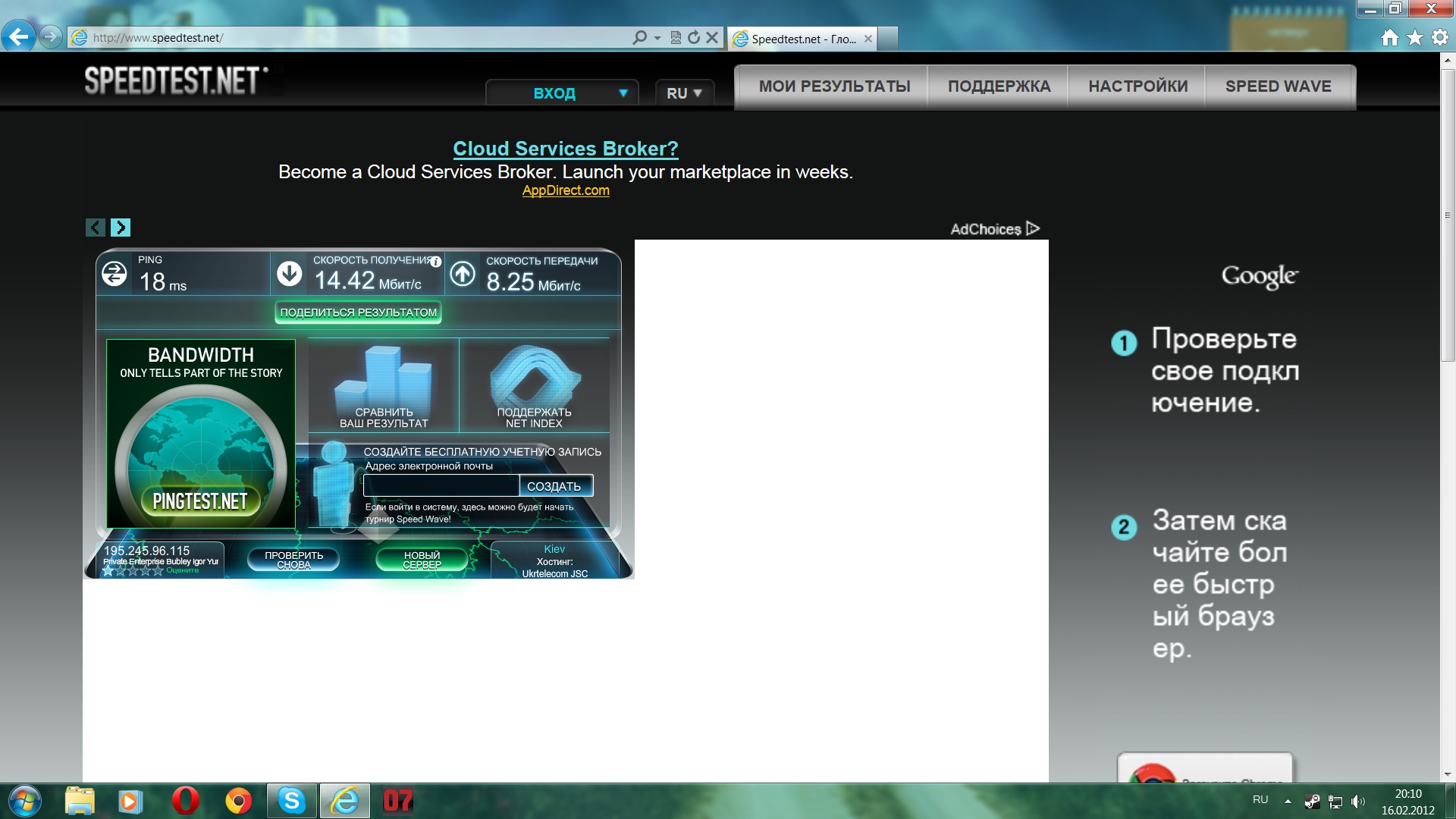
Task: Click the IP address 195.245.96.115
Action: click(146, 551)
